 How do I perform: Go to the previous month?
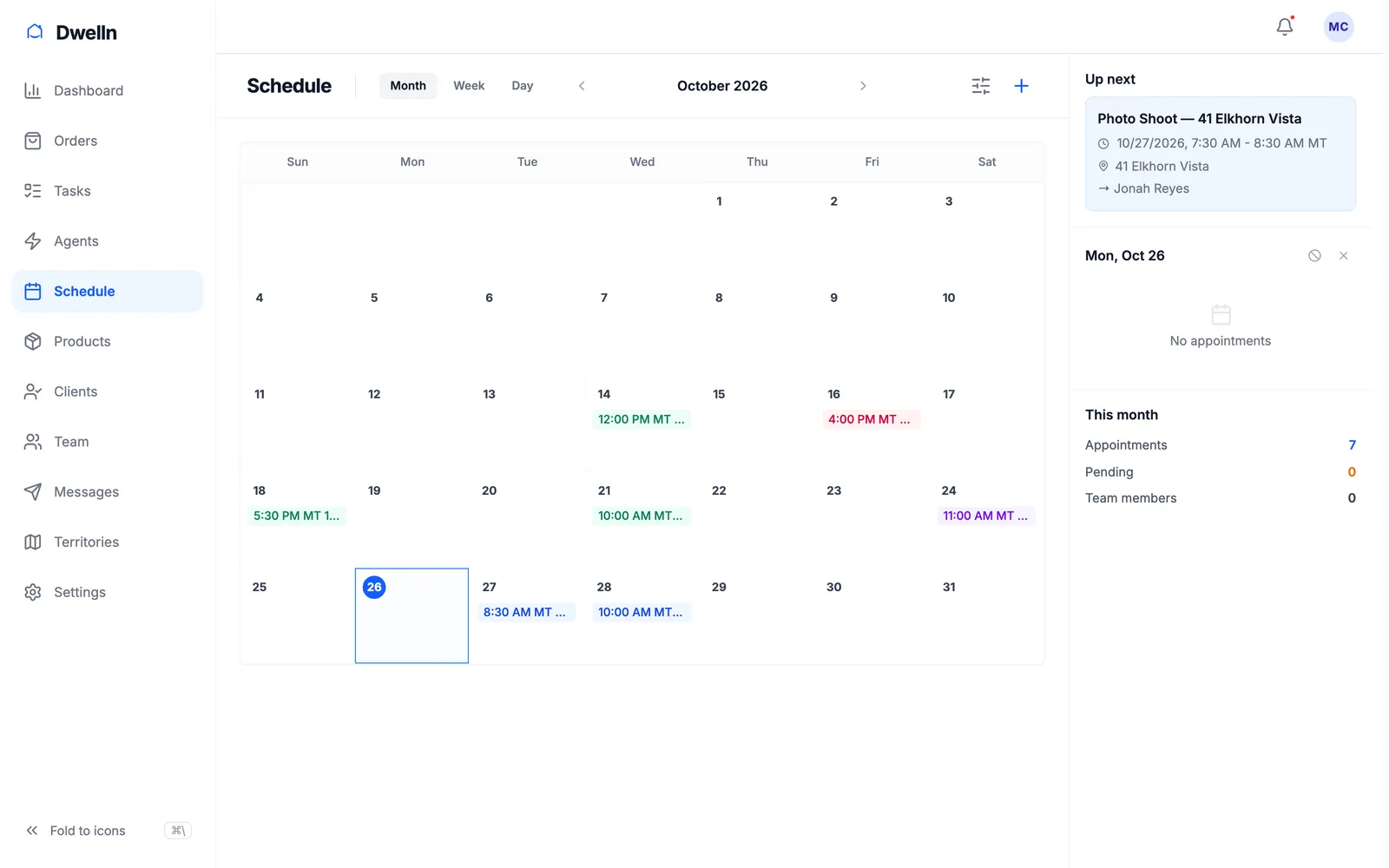pos(582,86)
